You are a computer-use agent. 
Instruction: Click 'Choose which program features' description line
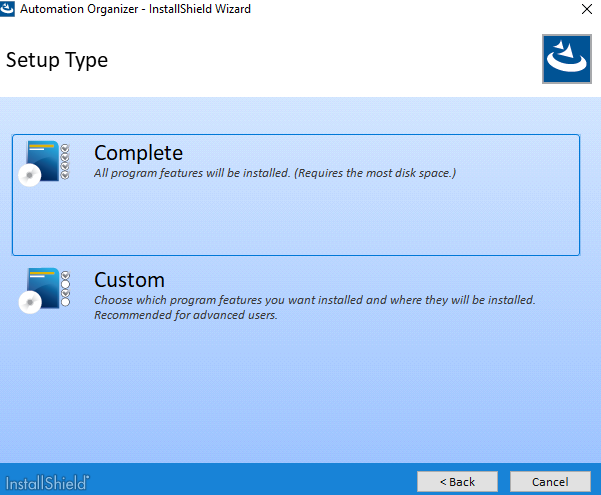pyautogui.click(x=314, y=300)
